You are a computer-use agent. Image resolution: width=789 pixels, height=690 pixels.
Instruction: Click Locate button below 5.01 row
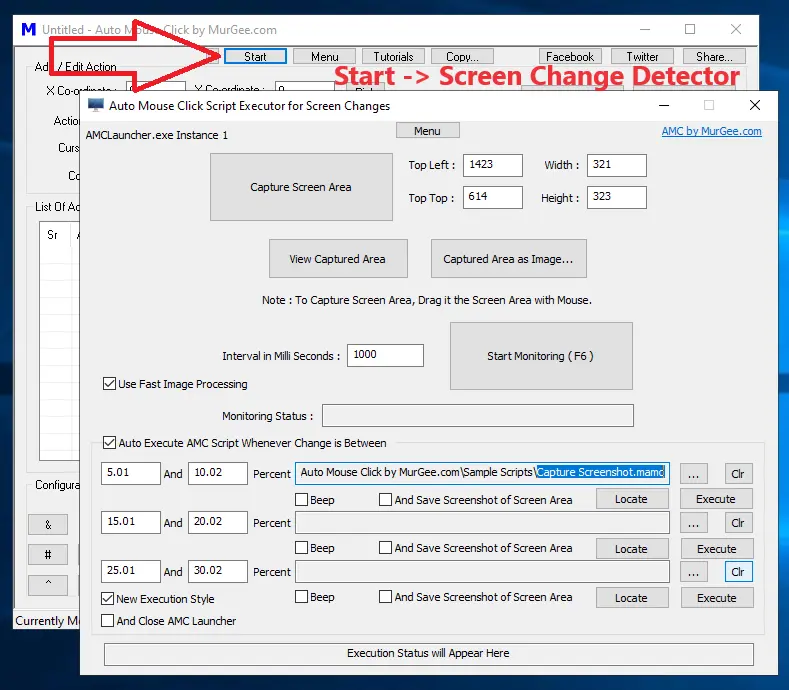point(632,499)
